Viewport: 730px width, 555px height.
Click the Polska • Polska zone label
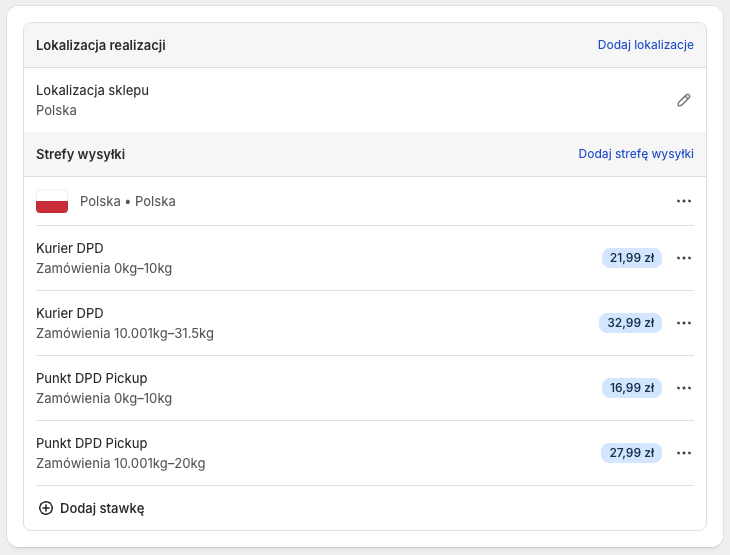click(x=127, y=201)
